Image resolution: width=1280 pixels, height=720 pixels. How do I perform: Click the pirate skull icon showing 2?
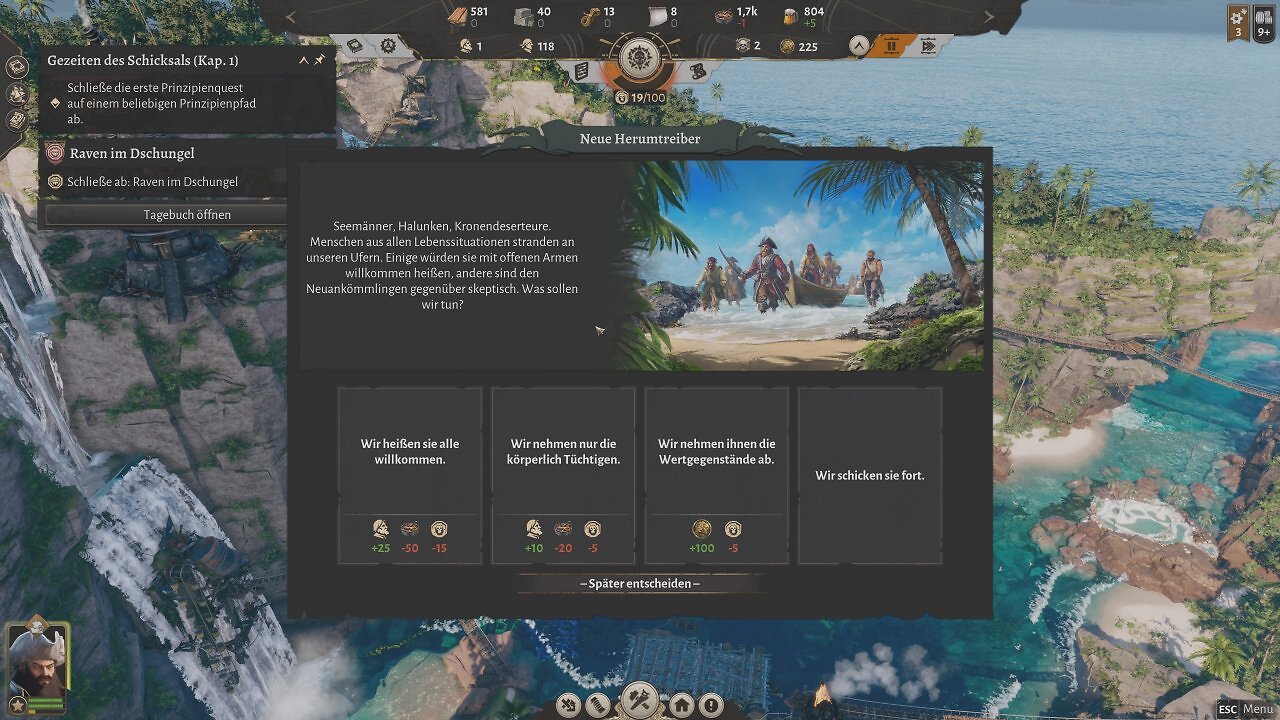coord(743,46)
